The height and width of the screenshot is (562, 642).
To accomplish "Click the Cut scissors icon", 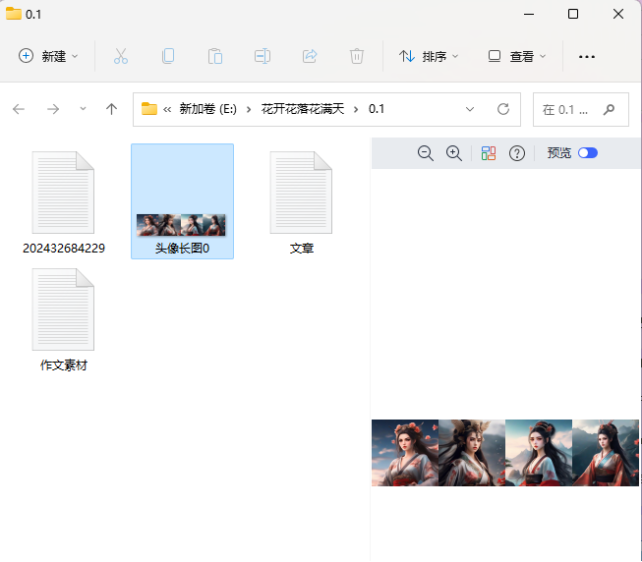I will click(x=121, y=56).
